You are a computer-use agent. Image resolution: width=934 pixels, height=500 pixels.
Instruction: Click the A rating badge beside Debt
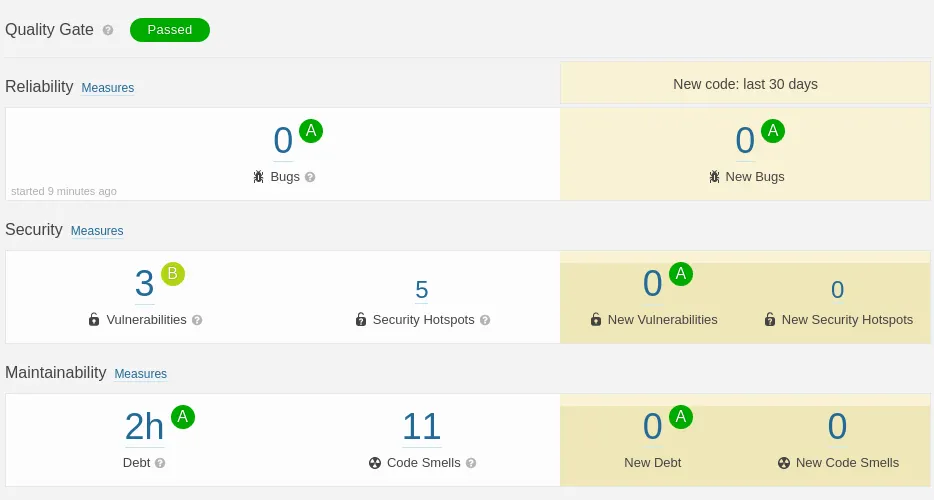coord(183,417)
